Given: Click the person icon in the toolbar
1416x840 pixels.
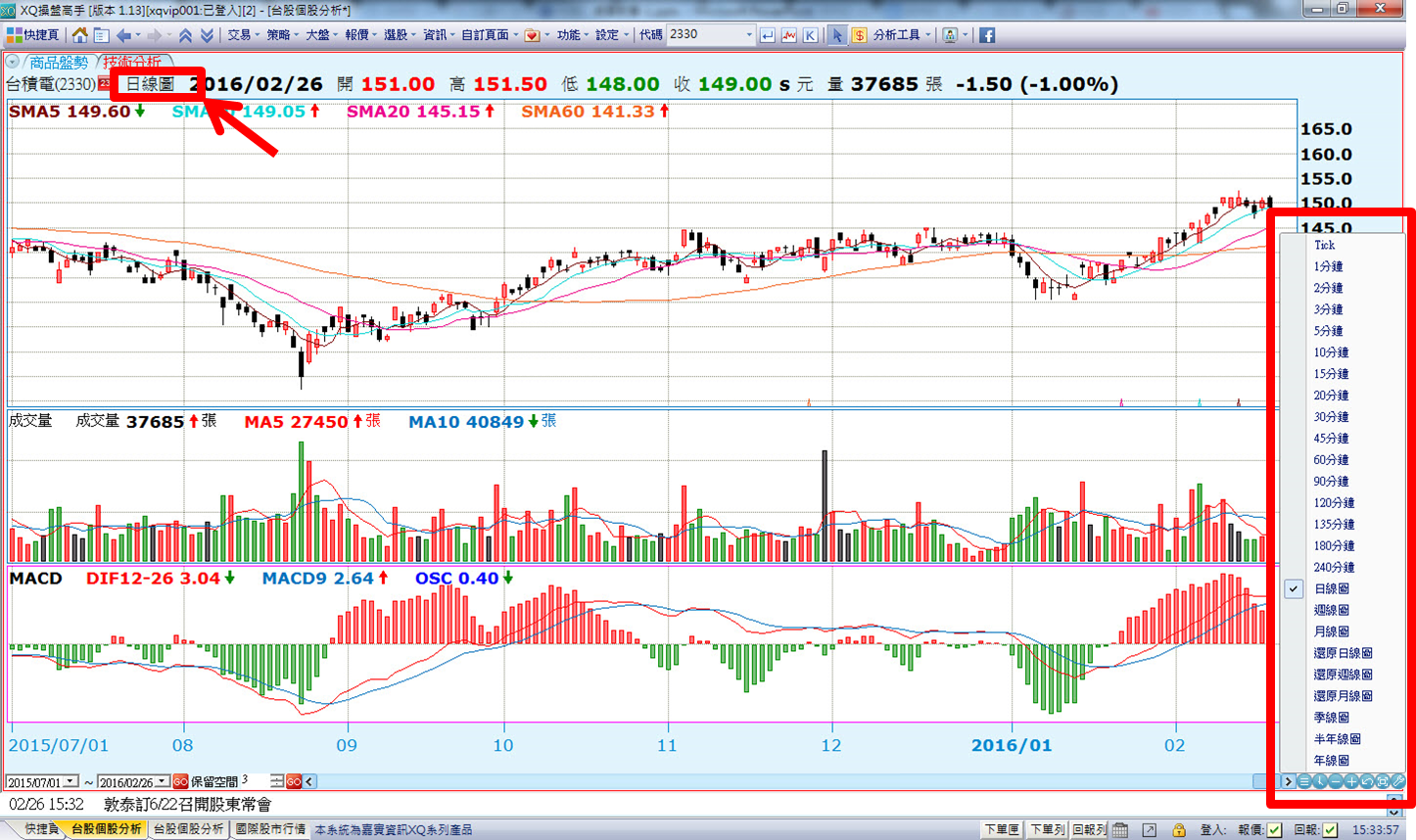Looking at the screenshot, I should click(949, 35).
